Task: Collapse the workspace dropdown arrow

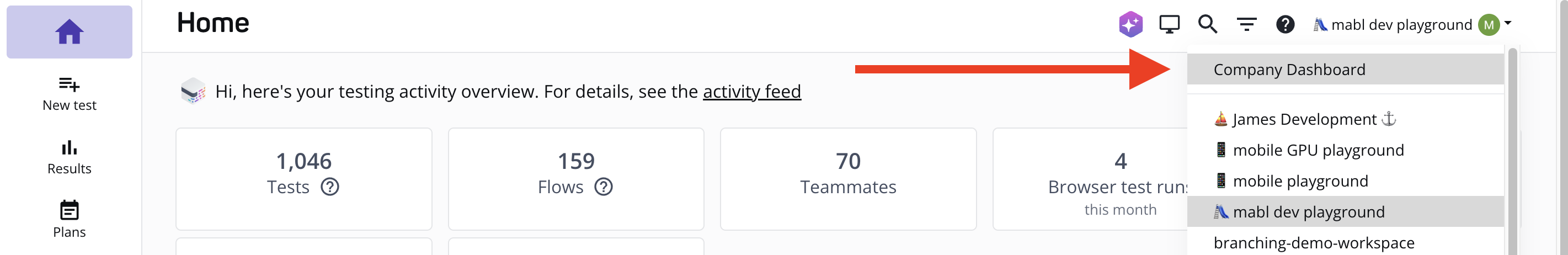Action: [1508, 23]
